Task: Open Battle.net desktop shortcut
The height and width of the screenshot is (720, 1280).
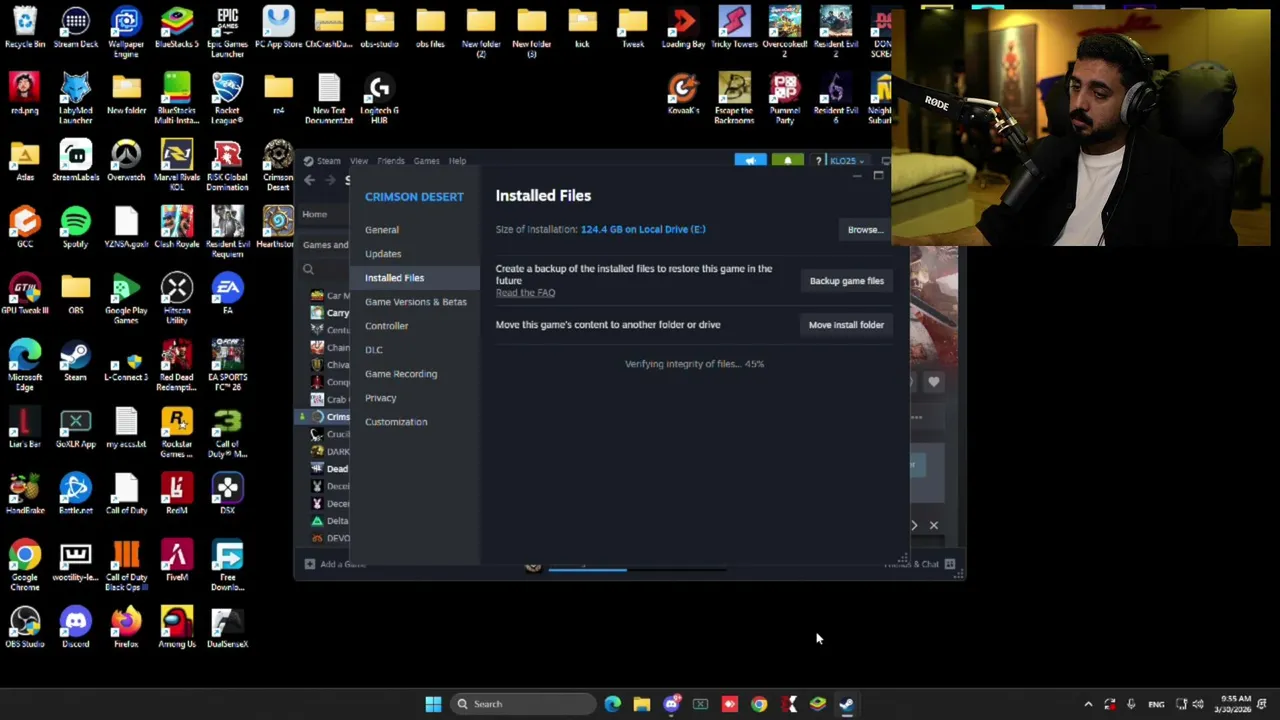Action: [75, 494]
